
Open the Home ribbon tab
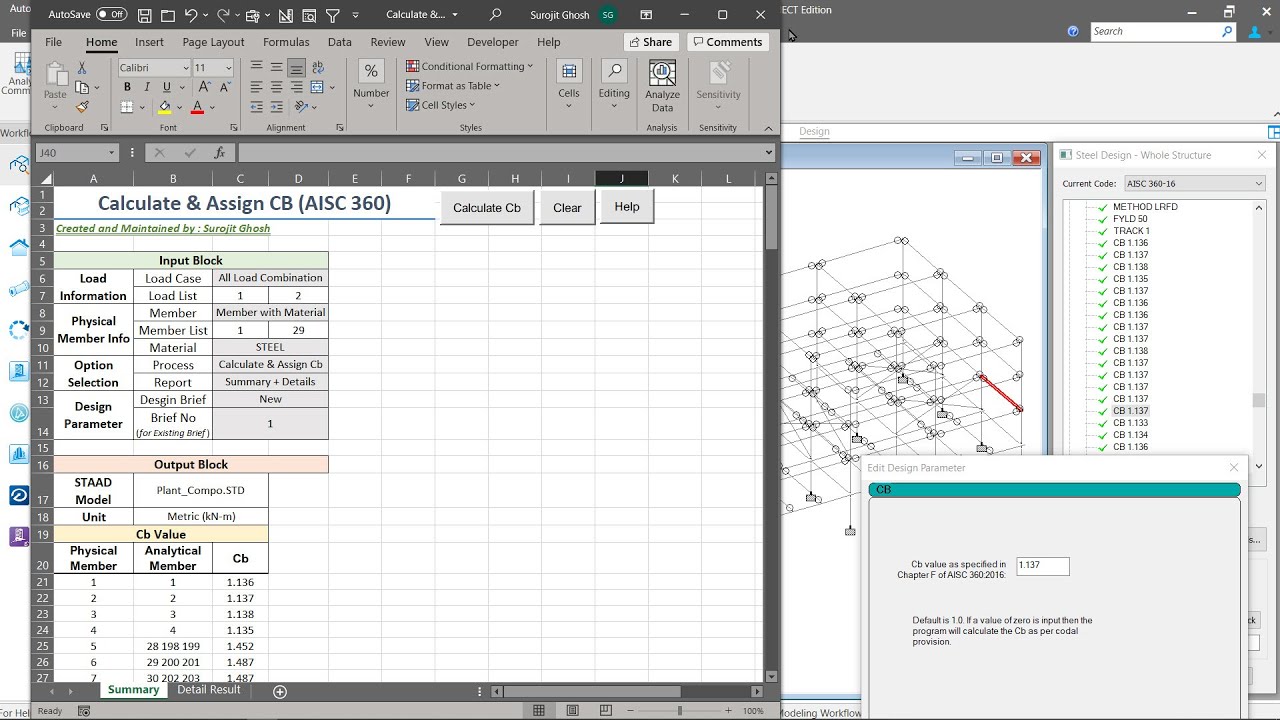tap(101, 42)
